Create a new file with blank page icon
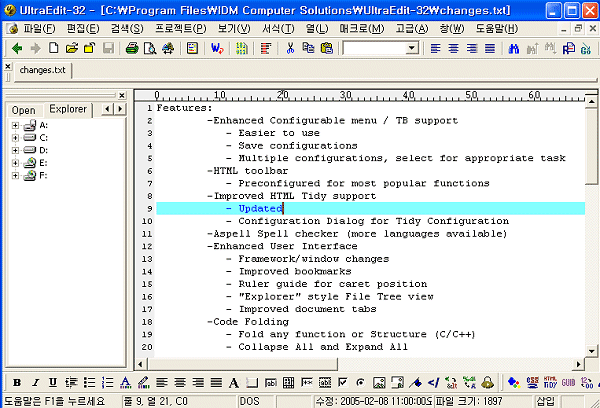 pyautogui.click(x=54, y=48)
